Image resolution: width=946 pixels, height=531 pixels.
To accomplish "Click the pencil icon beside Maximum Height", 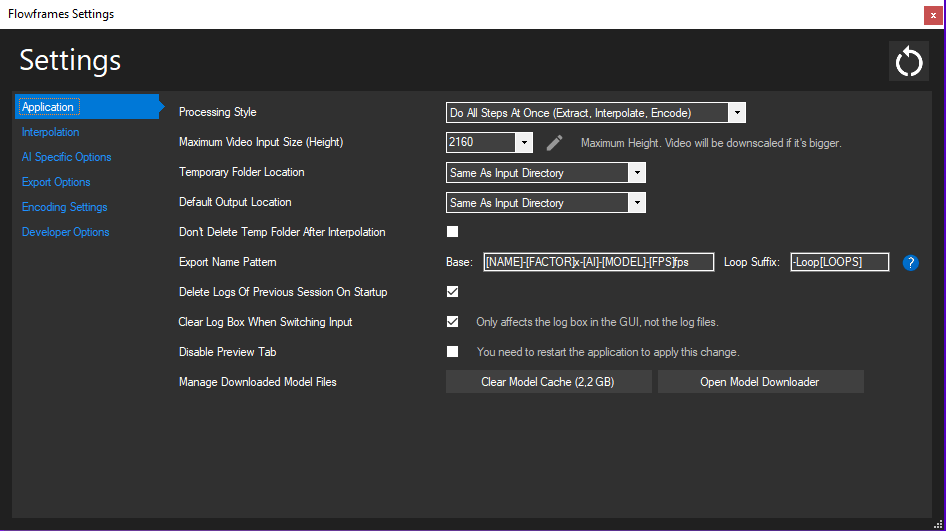I will [554, 143].
